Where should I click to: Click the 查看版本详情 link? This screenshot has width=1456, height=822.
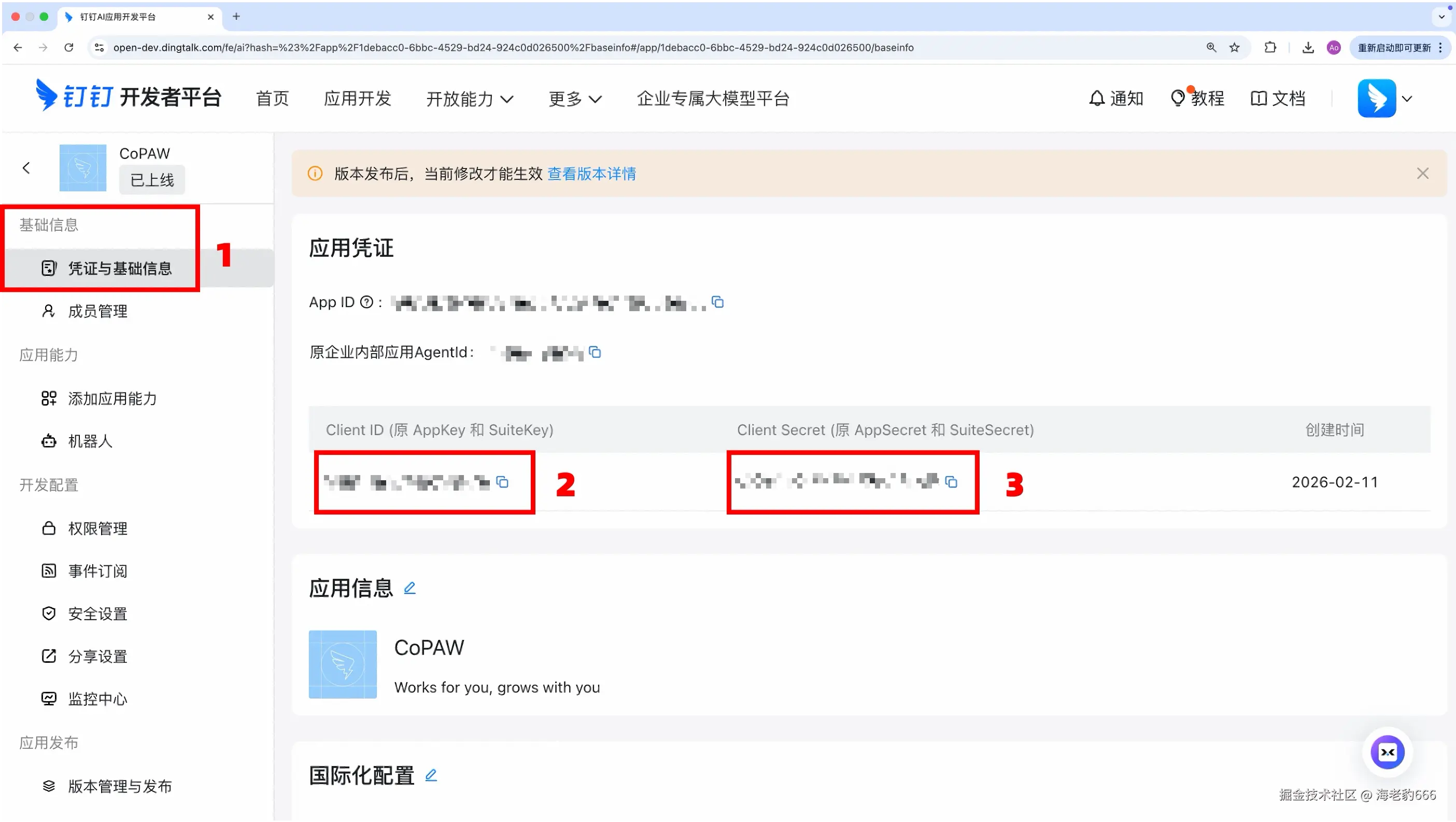[591, 174]
